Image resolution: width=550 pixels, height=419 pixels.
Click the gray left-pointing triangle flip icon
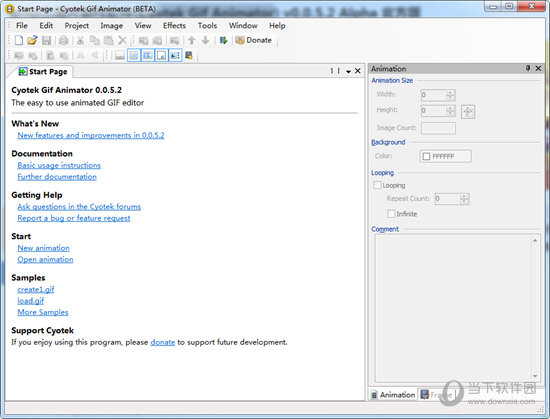click(94, 55)
